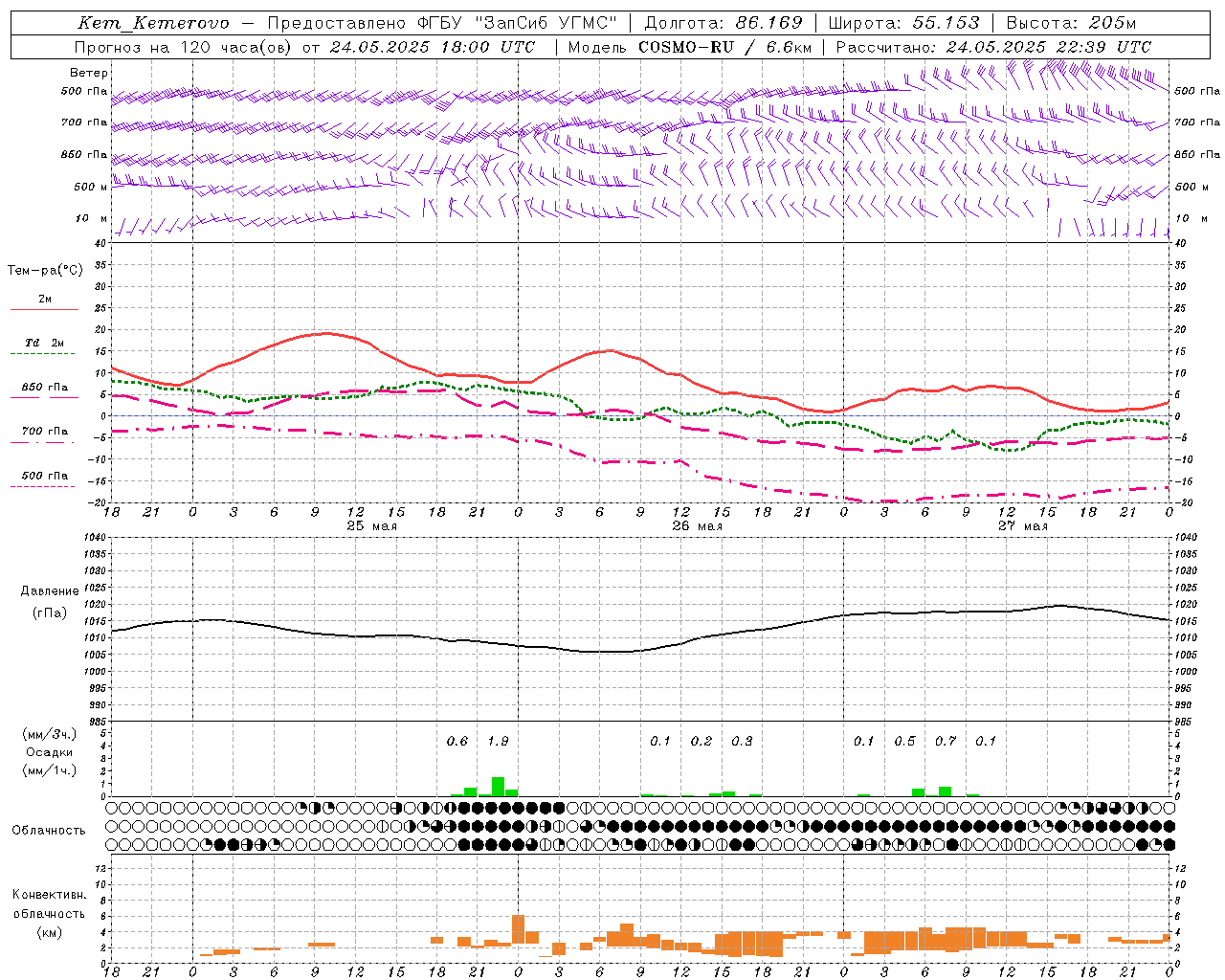Click the 'Осадки' precipitation label

click(x=49, y=752)
